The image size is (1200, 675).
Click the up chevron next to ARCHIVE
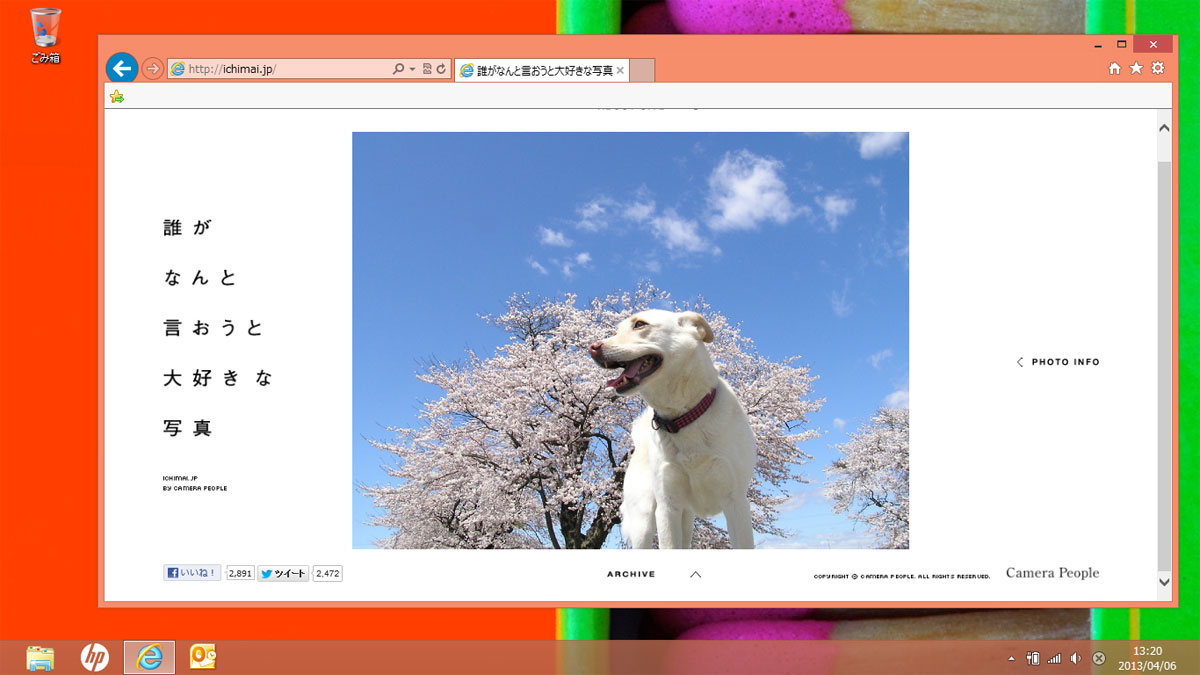click(x=696, y=574)
